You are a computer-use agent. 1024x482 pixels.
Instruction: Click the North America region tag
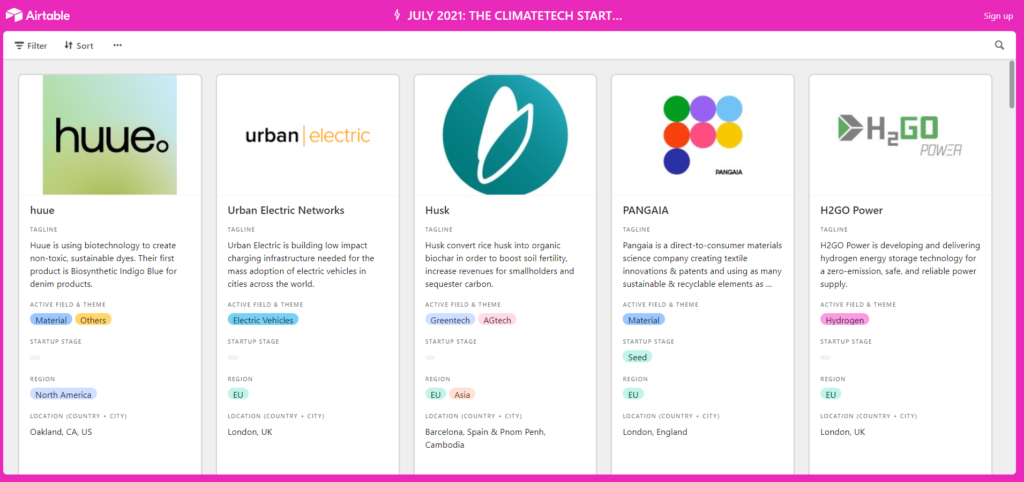click(63, 394)
